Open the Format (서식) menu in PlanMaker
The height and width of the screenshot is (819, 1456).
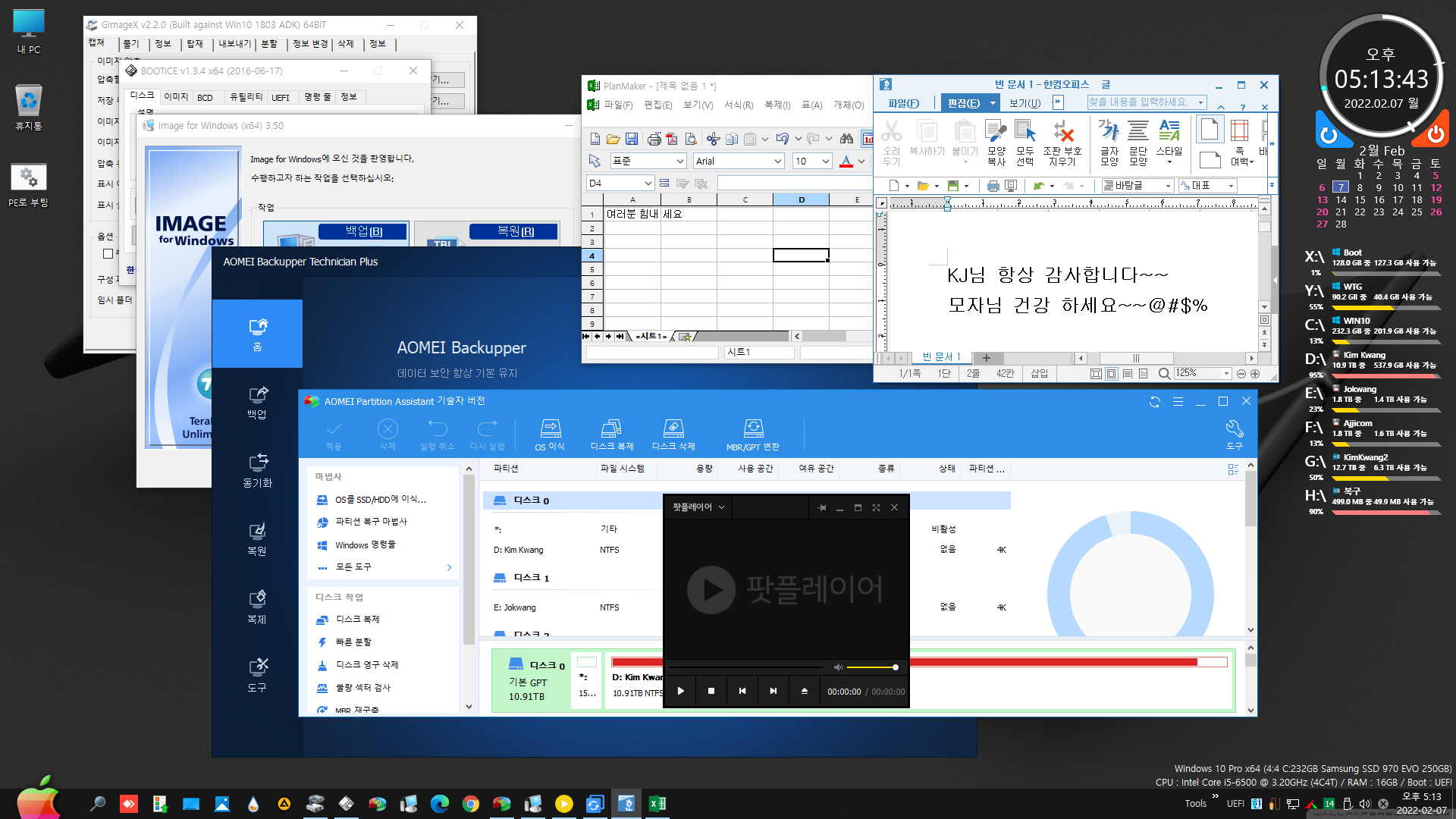point(738,105)
